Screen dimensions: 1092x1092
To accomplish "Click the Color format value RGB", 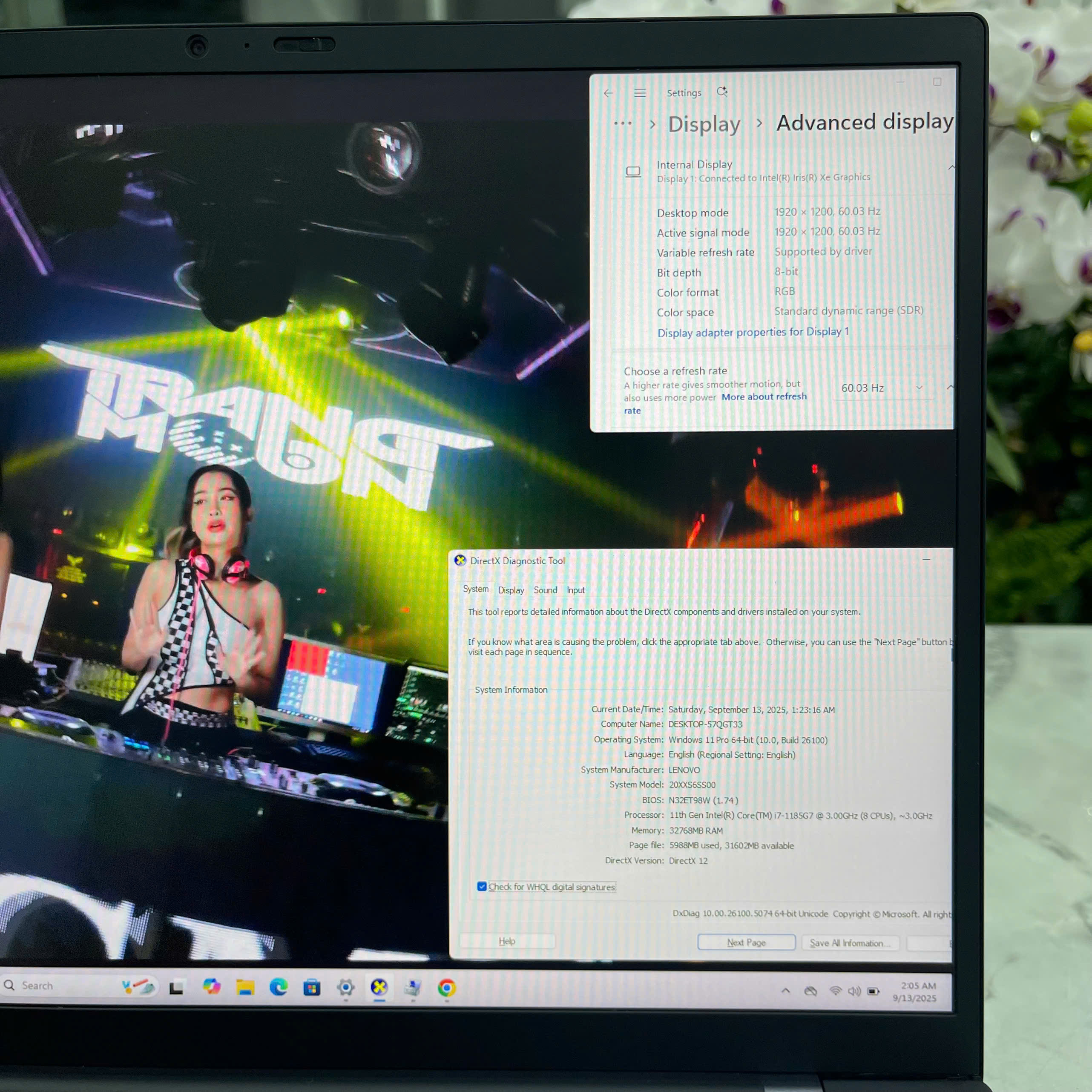I will pyautogui.click(x=785, y=291).
